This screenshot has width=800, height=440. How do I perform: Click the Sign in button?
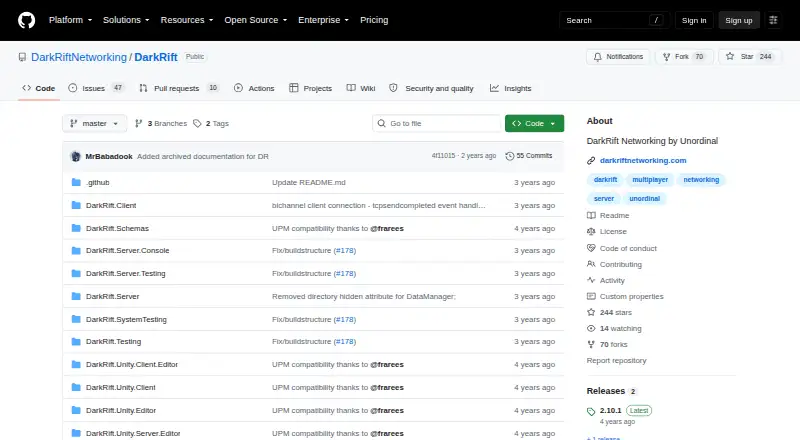click(x=694, y=20)
